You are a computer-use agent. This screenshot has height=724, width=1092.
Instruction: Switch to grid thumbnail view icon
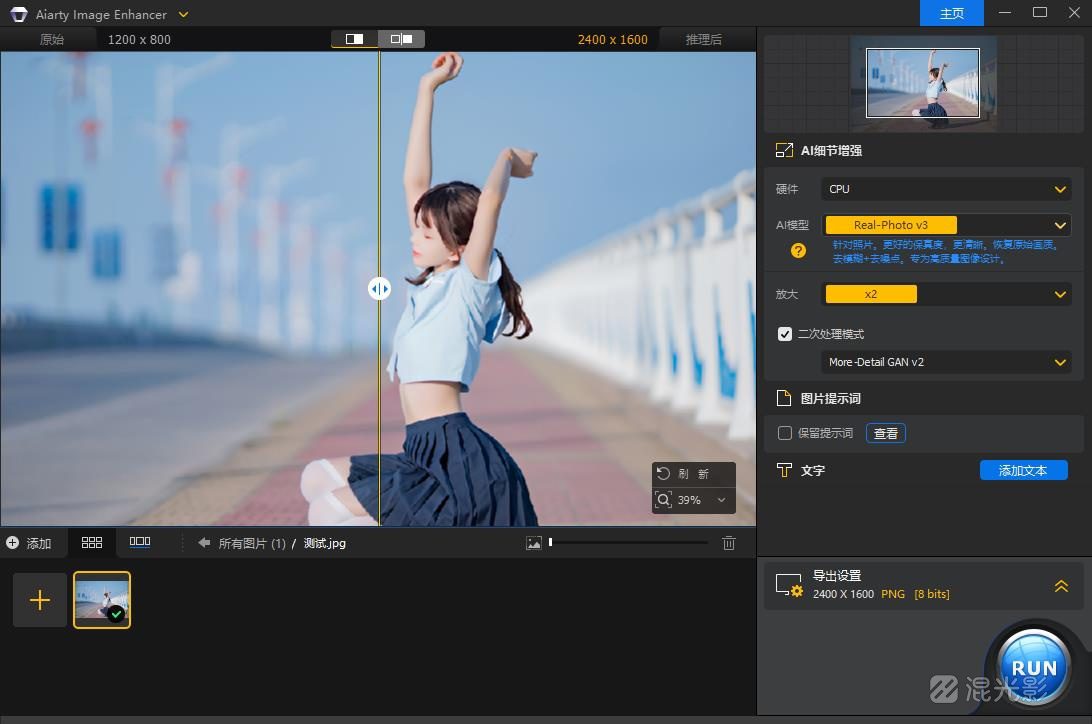(x=92, y=542)
